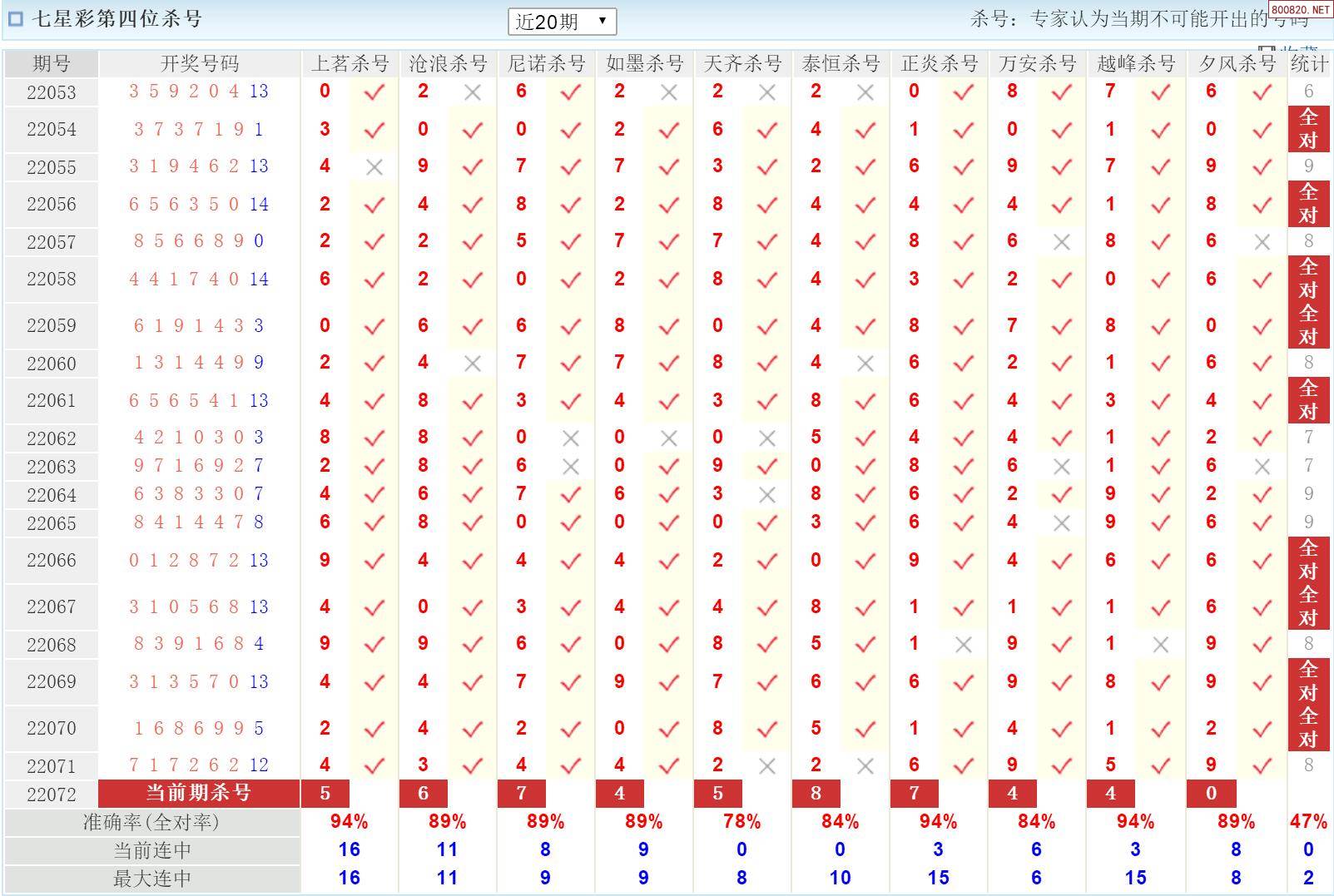Click winning numbers 3 5 9 2 0 4 13

tap(199, 92)
